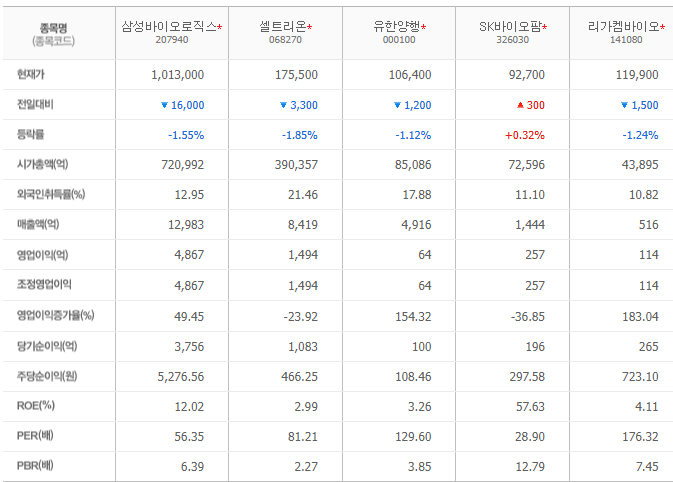Image resolution: width=673 pixels, height=482 pixels.
Task: Select stock code 207940
Action: 172,40
